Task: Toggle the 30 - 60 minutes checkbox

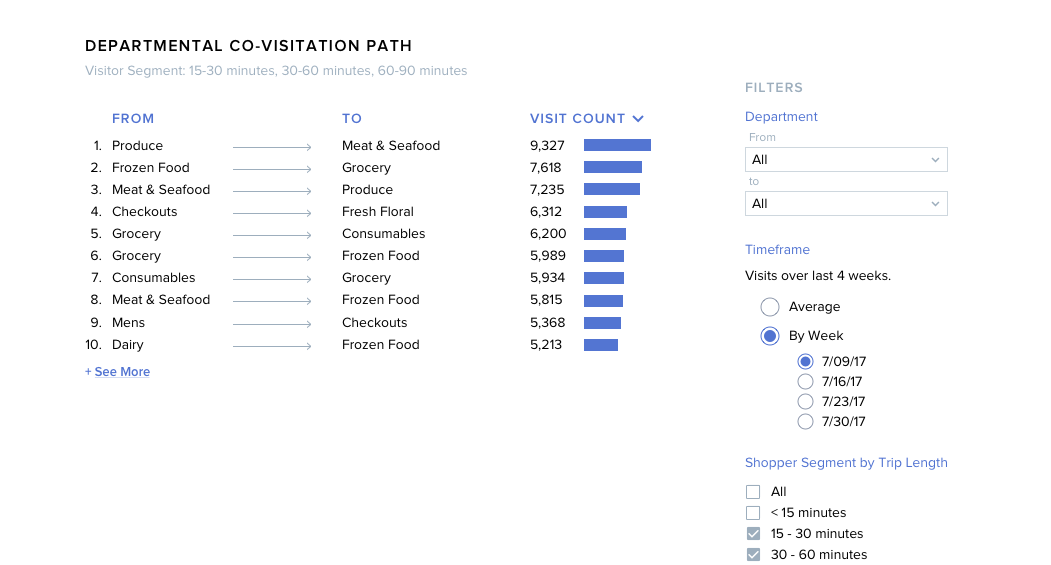Action: 754,555
